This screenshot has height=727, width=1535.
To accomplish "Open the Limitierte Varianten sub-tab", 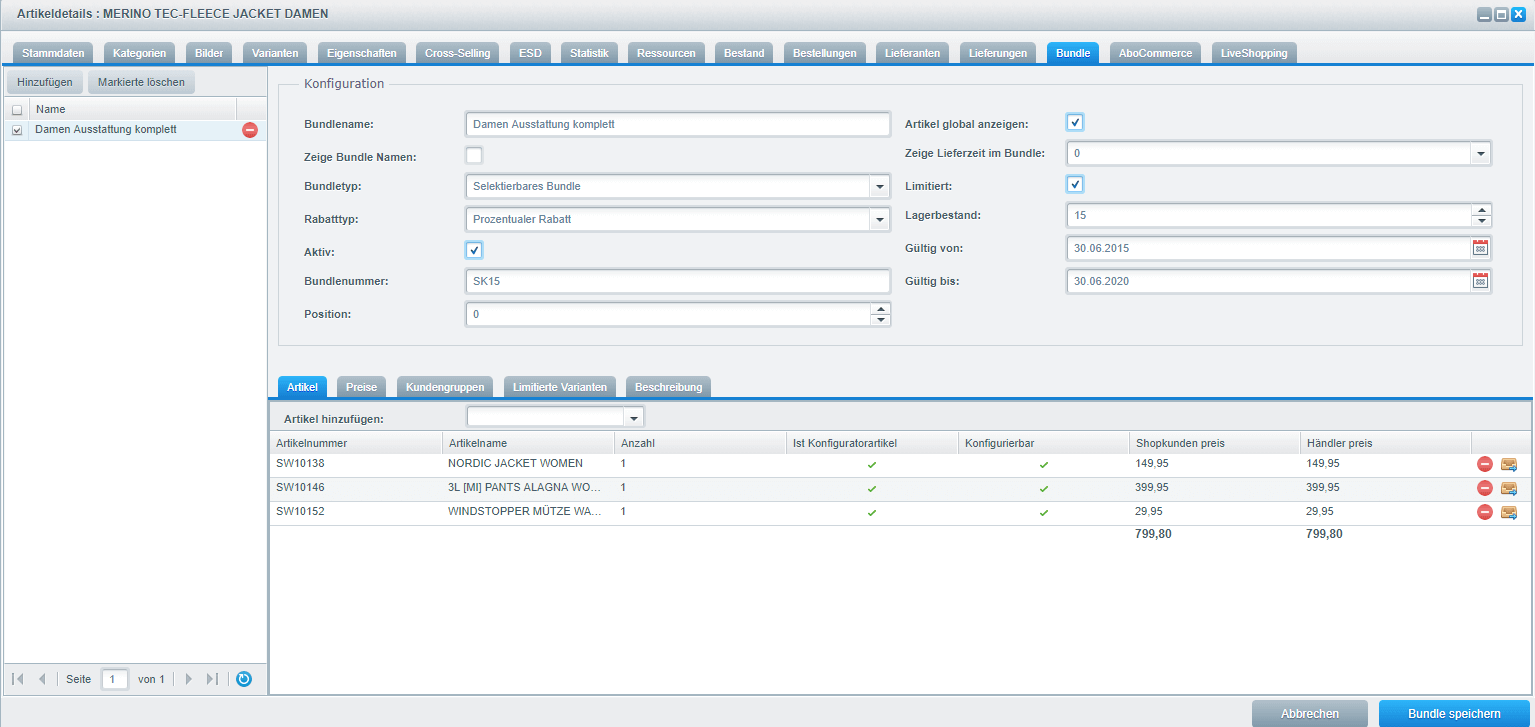I will coord(559,387).
